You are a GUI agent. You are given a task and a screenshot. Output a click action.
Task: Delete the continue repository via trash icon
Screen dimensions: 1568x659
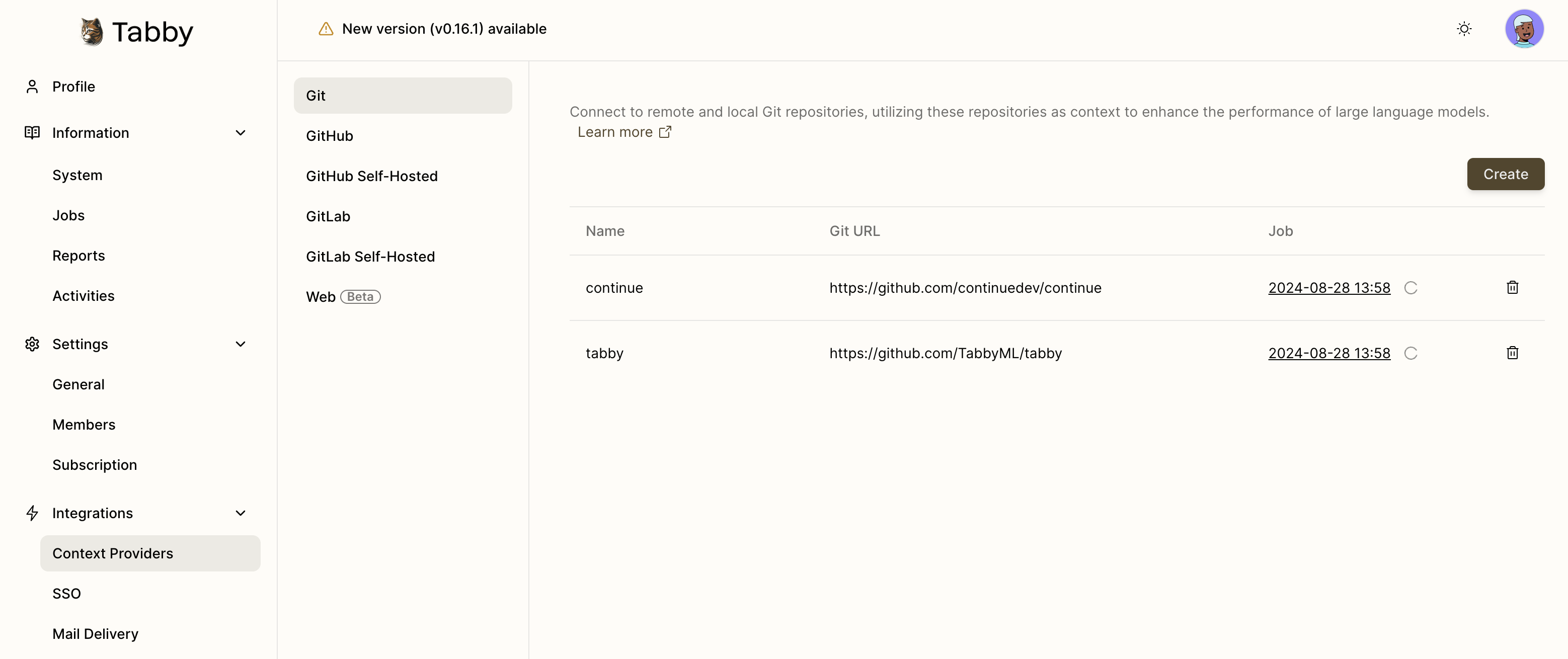[x=1512, y=287]
